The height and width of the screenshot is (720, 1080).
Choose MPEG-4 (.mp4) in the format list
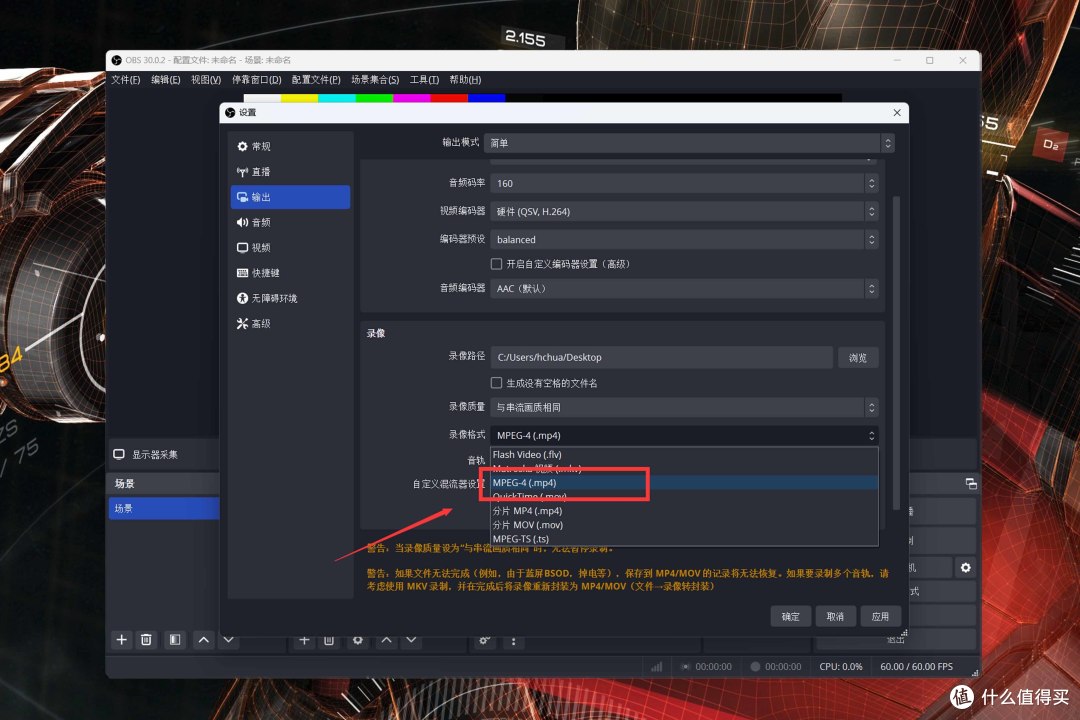point(684,483)
